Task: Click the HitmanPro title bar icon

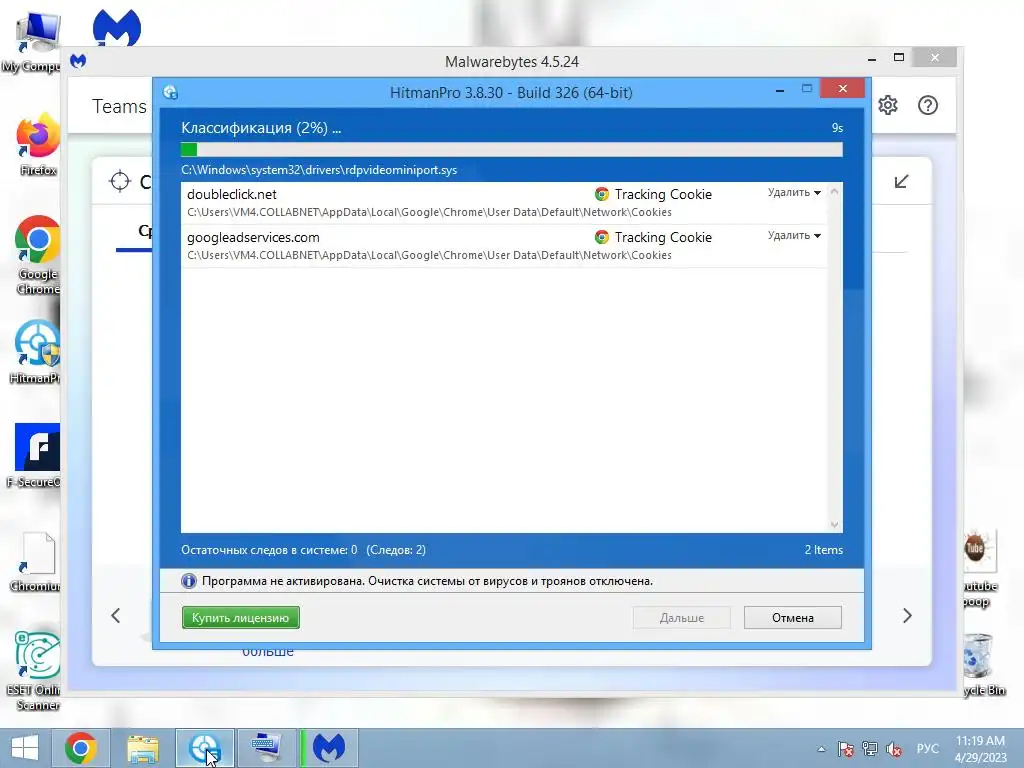Action: tap(171, 92)
